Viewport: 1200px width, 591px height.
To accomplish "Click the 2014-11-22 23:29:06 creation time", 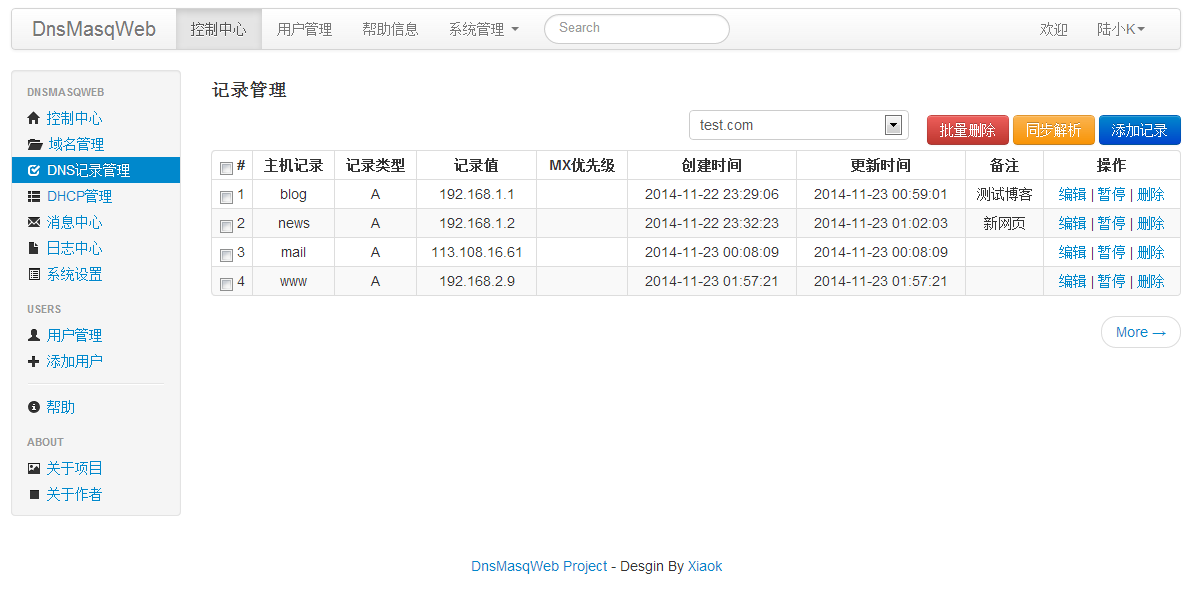I will (x=712, y=194).
